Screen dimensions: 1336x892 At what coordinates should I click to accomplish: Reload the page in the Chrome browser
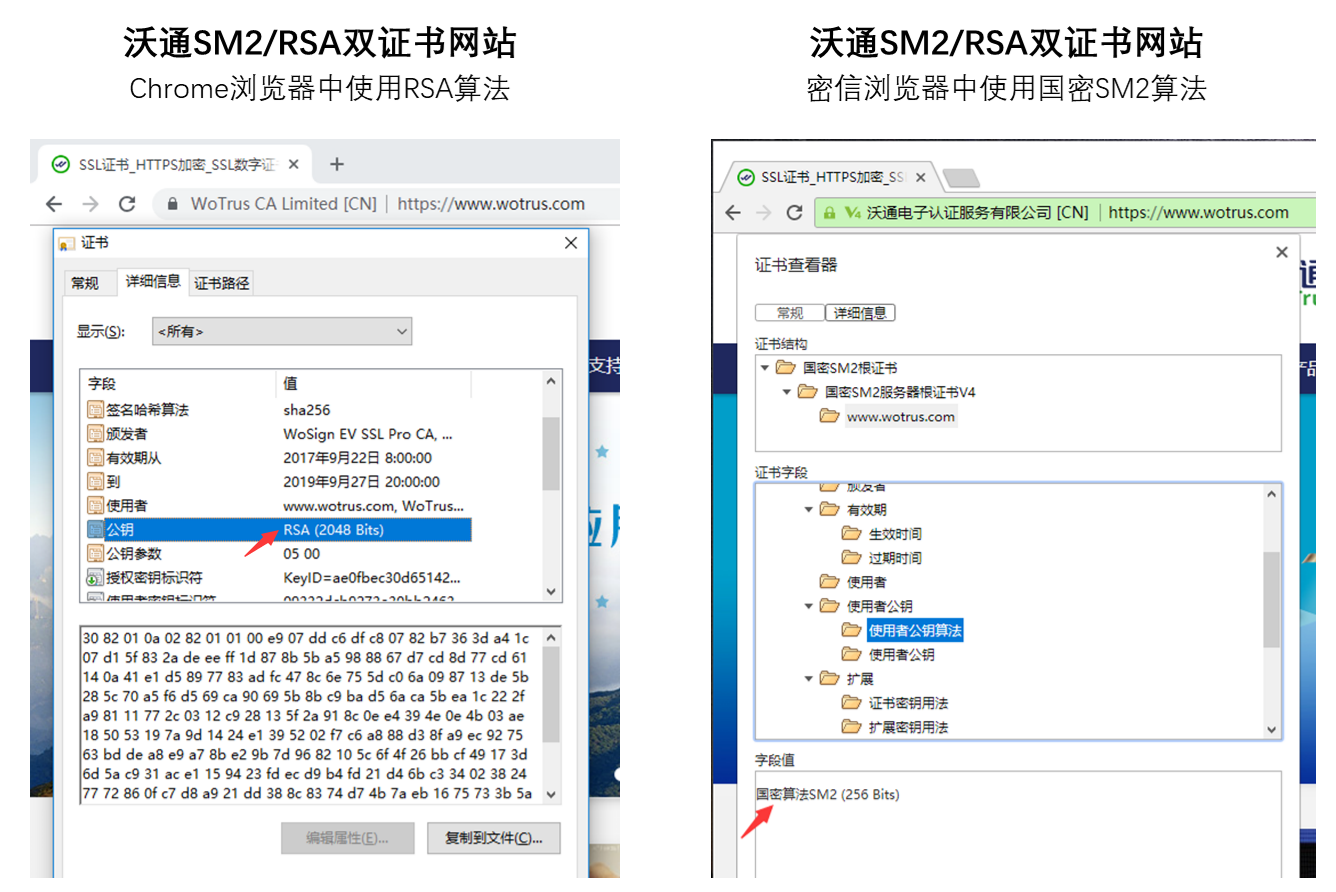pos(127,203)
